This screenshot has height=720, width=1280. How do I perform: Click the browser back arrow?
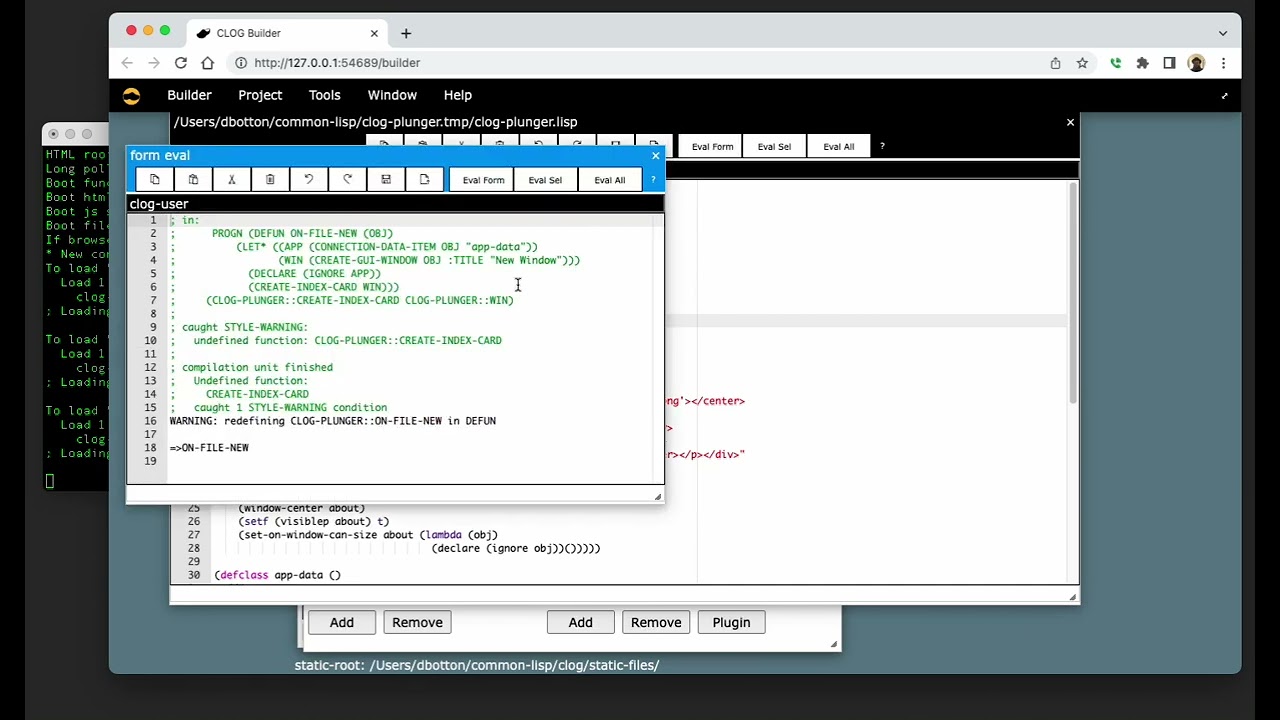pyautogui.click(x=127, y=63)
